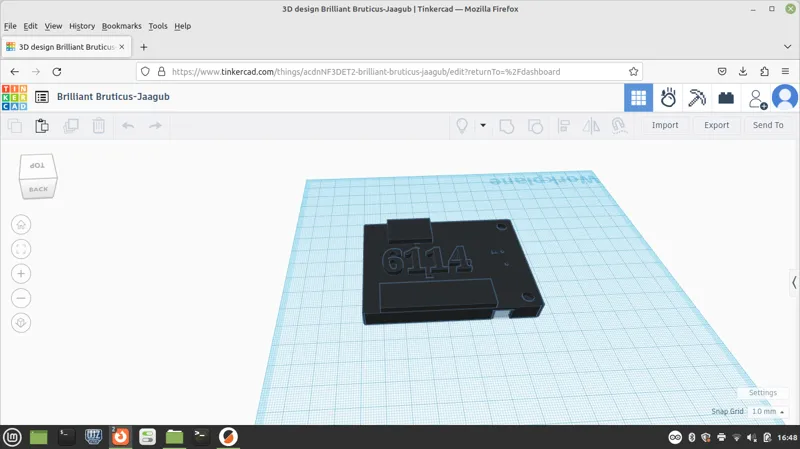Open the File menu

10,26
